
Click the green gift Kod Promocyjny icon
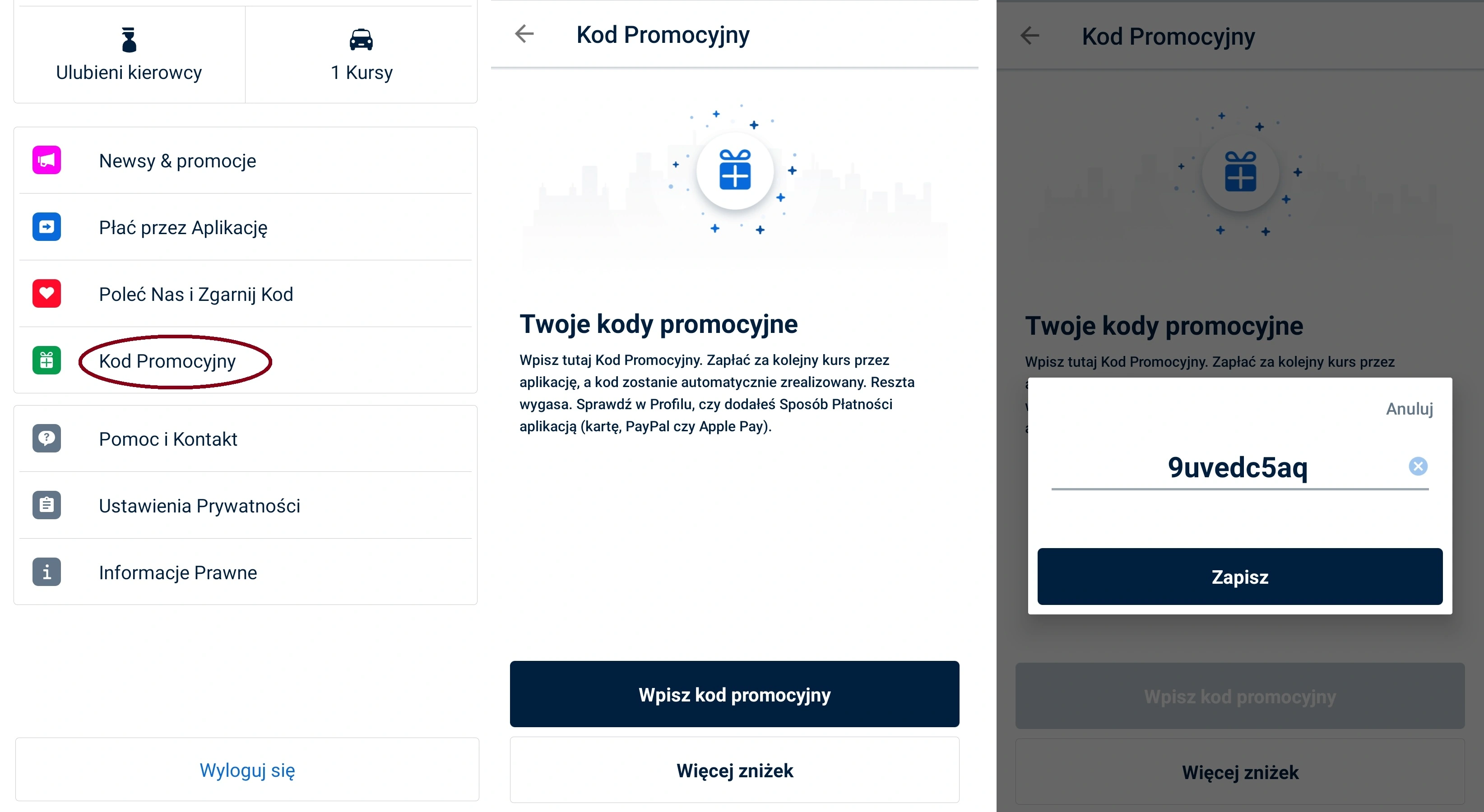point(46,360)
